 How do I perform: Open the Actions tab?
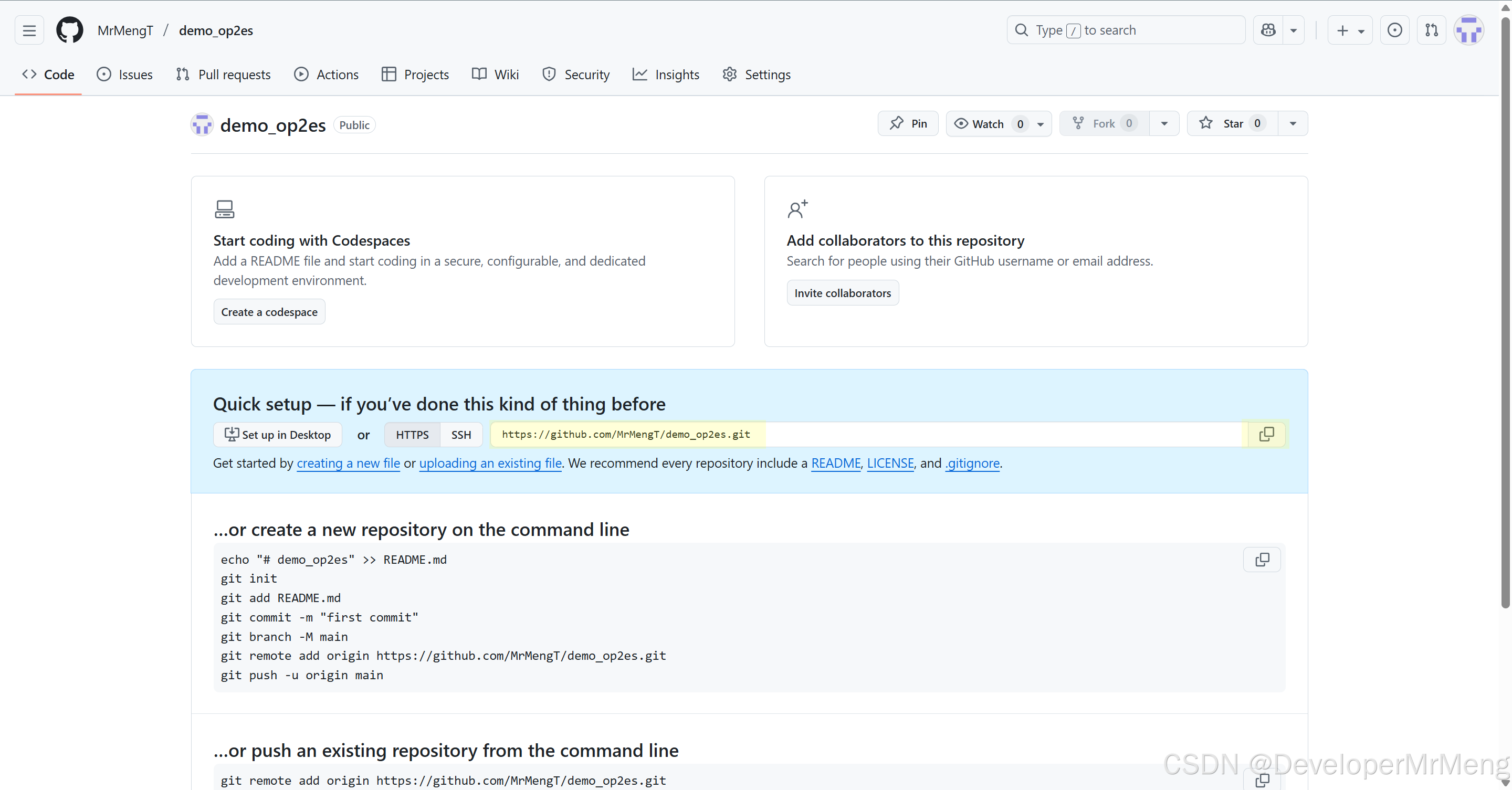click(x=327, y=75)
